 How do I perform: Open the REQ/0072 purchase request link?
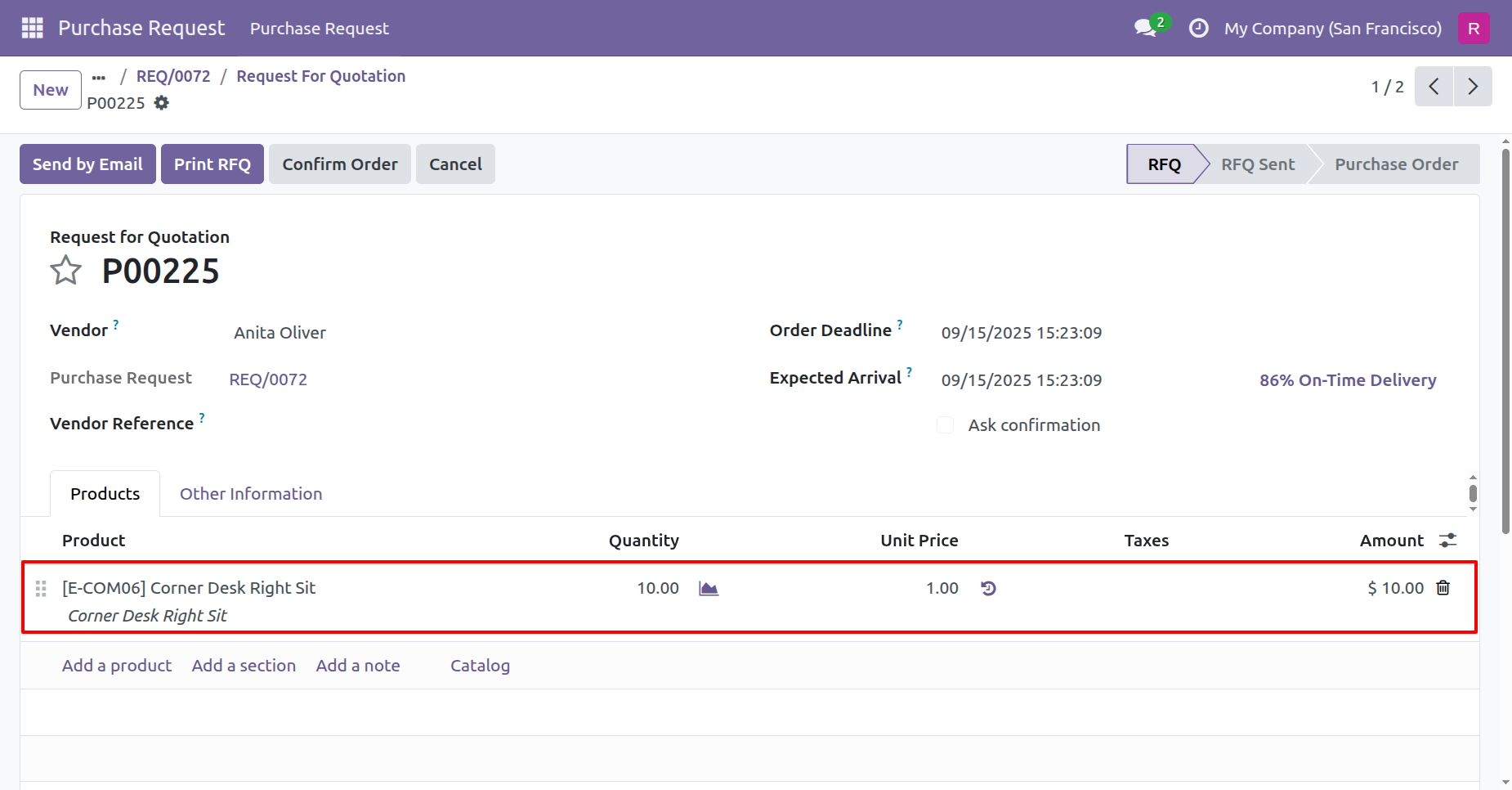pos(268,379)
